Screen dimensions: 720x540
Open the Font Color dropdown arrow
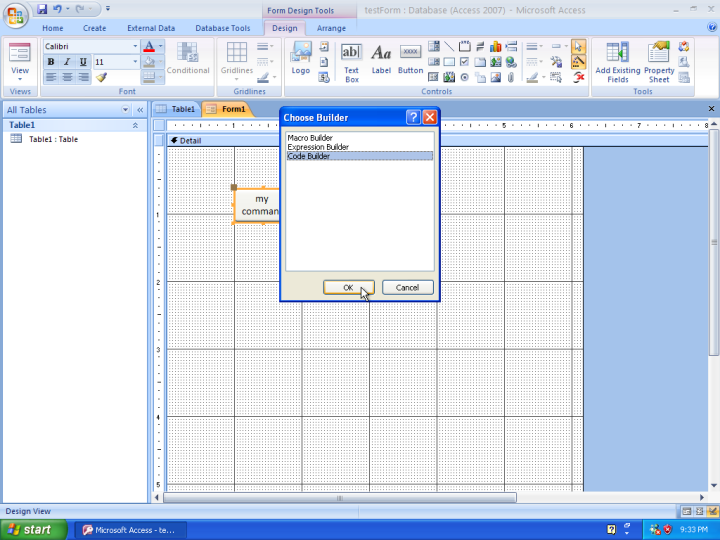(x=160, y=46)
